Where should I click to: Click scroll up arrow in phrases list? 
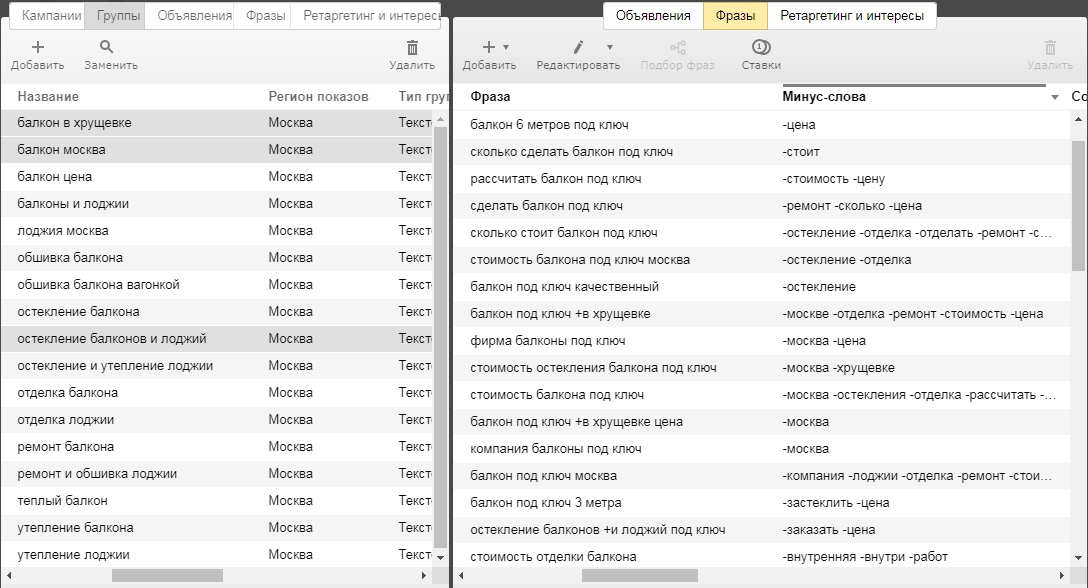pos(1078,119)
